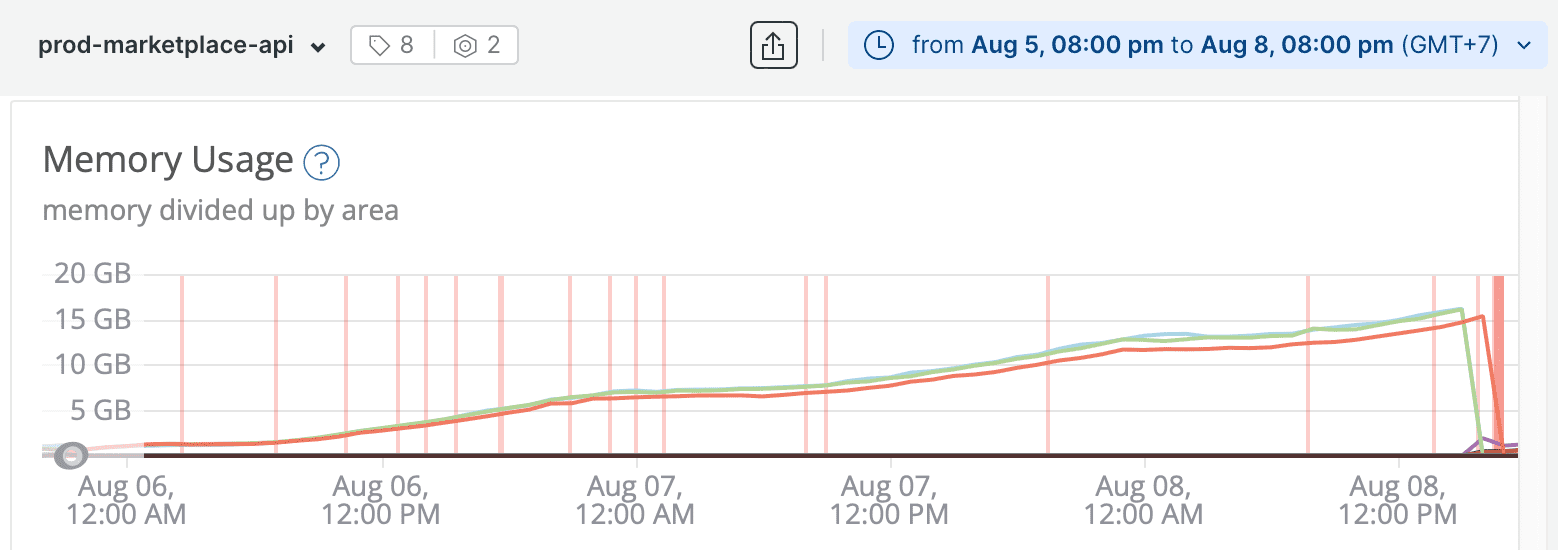This screenshot has width=1558, height=550.
Task: Click the lone red marker before Aug 08 12:00 AM
Action: point(1047,365)
